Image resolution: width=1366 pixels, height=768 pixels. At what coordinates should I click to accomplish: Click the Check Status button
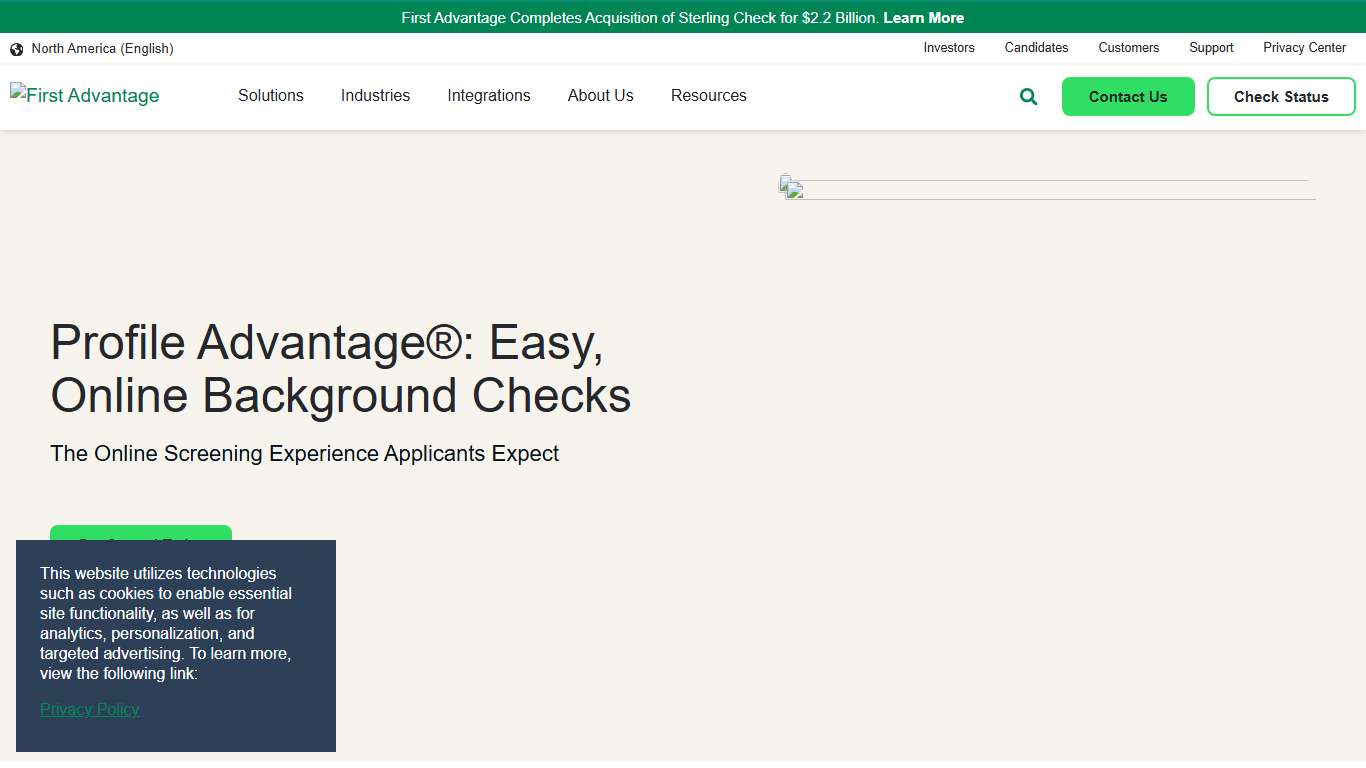(1281, 96)
